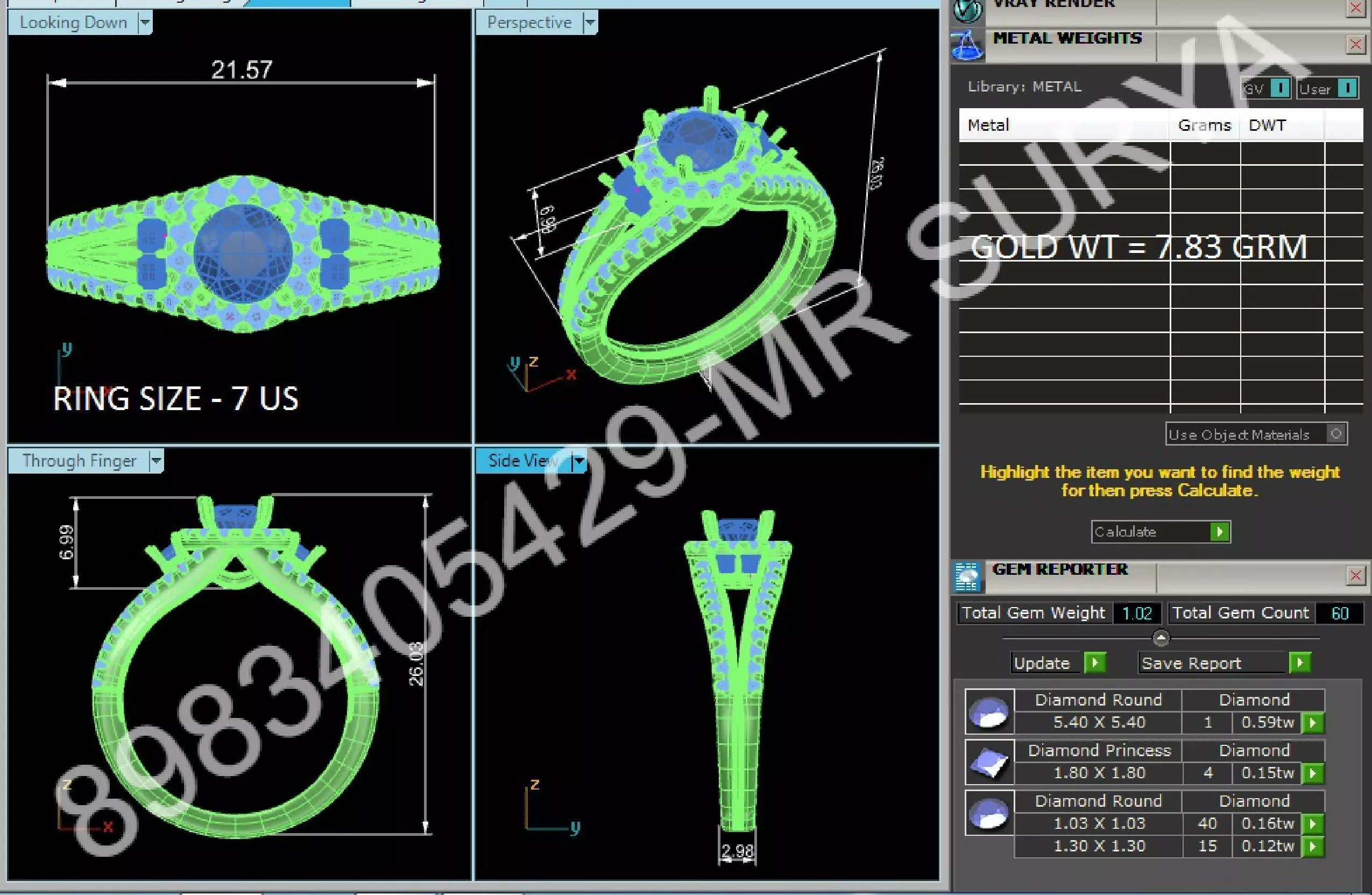This screenshot has height=895, width=1372.
Task: Click the 1.30 X 1.30 size cell
Action: pyautogui.click(x=1098, y=846)
